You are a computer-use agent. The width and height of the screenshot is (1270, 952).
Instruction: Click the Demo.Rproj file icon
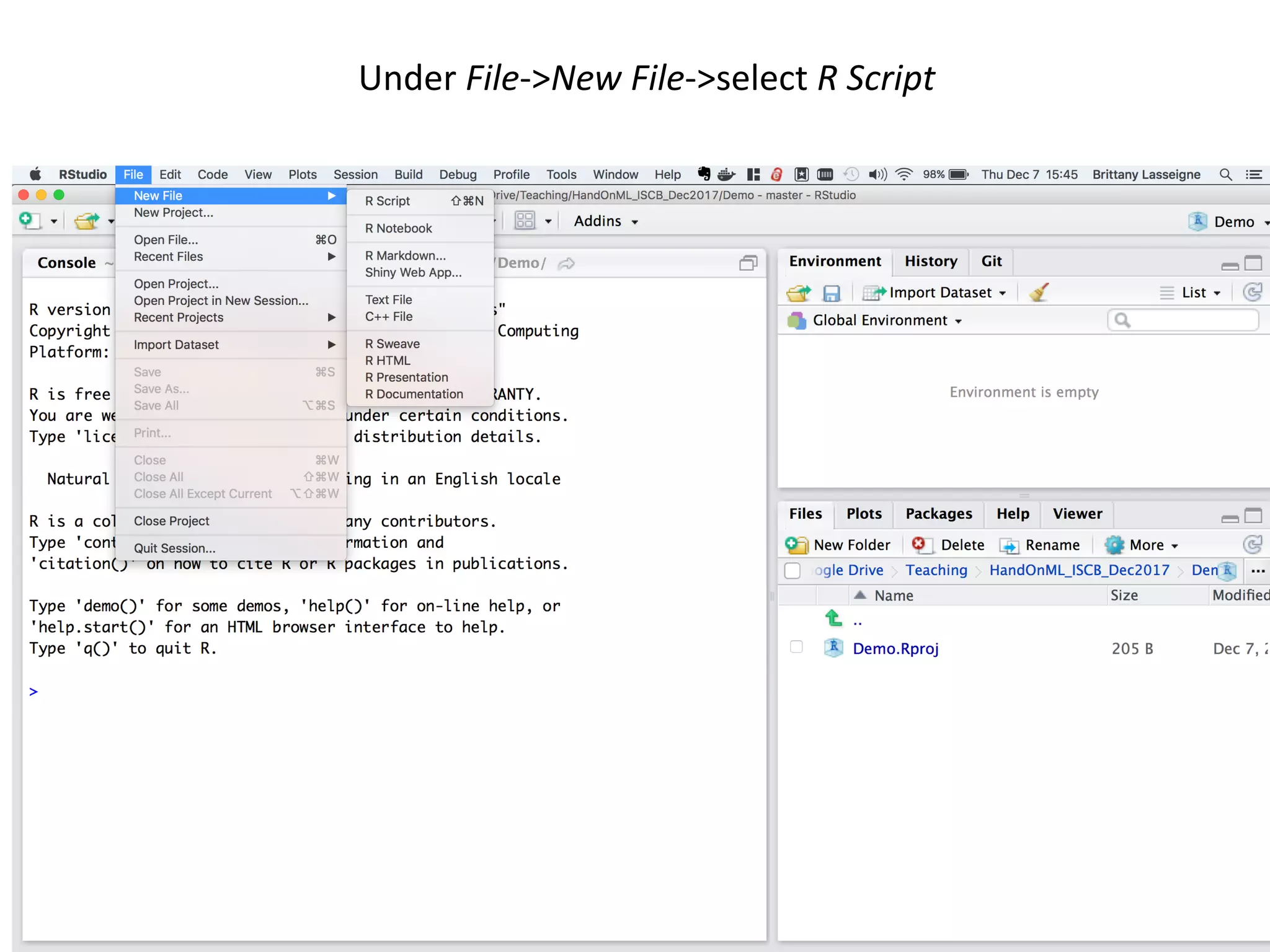point(833,648)
